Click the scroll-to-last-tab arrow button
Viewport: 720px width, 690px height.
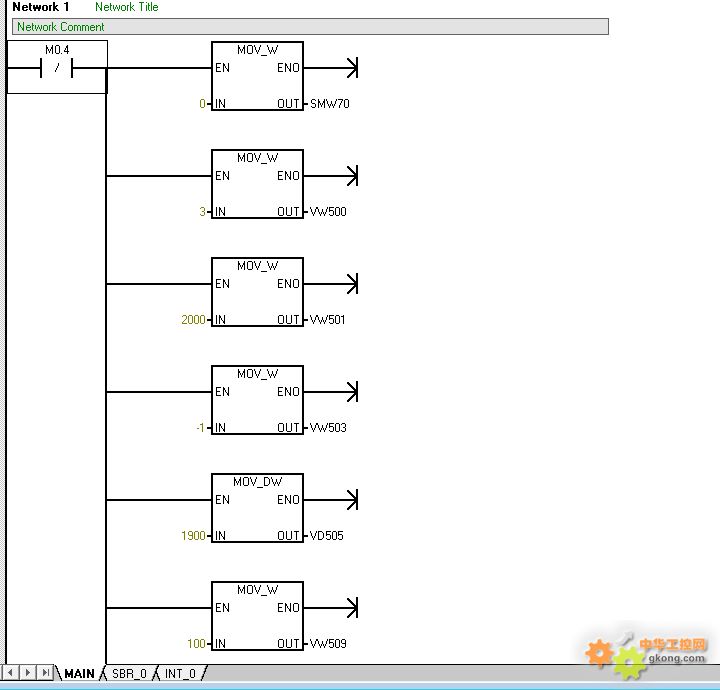[45, 673]
